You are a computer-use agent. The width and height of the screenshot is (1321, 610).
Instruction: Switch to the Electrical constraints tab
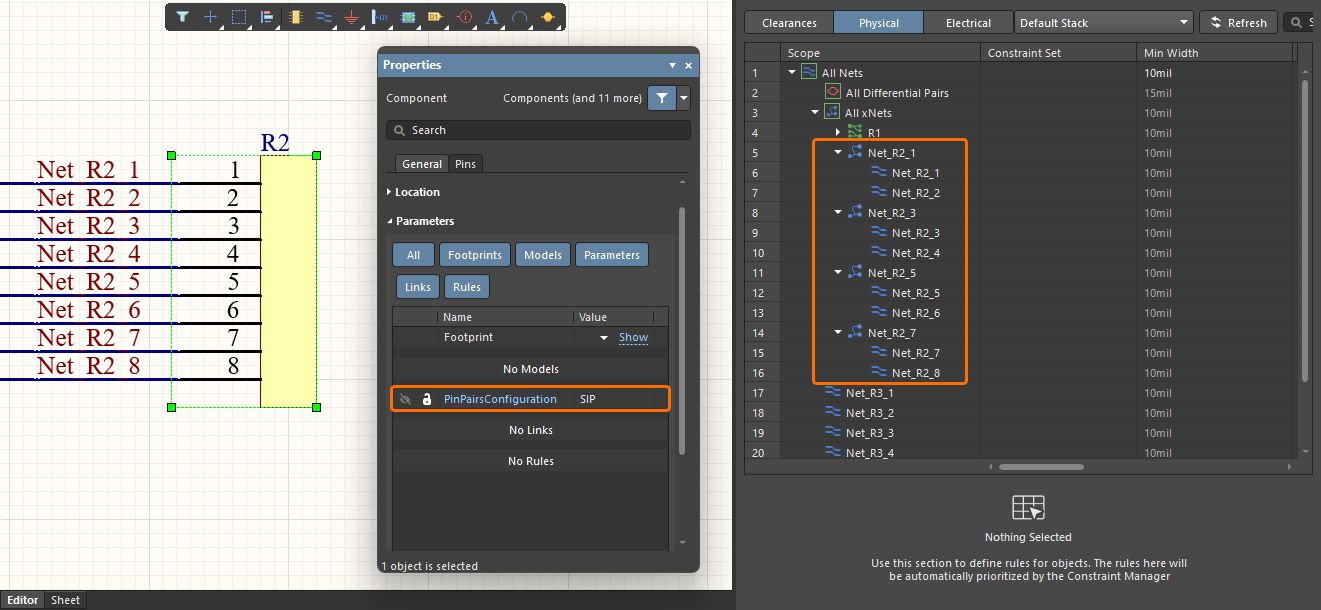[x=968, y=23]
